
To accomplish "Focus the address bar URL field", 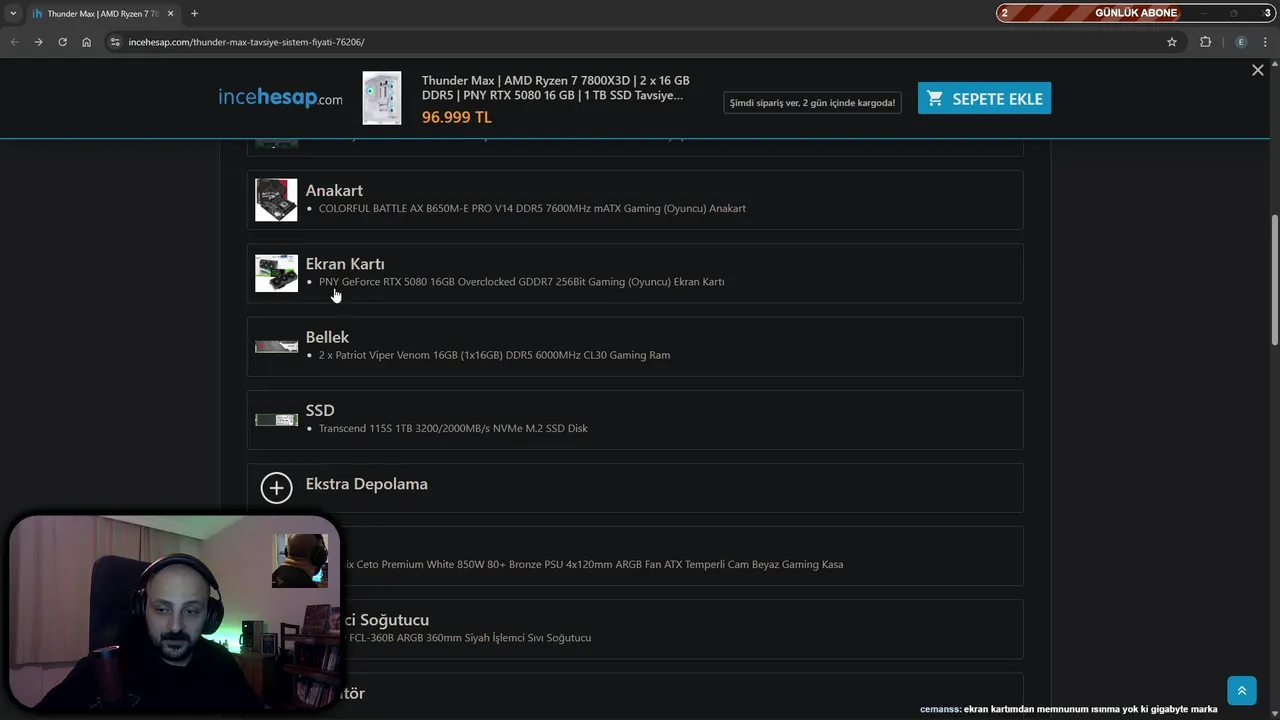I will pyautogui.click(x=640, y=42).
